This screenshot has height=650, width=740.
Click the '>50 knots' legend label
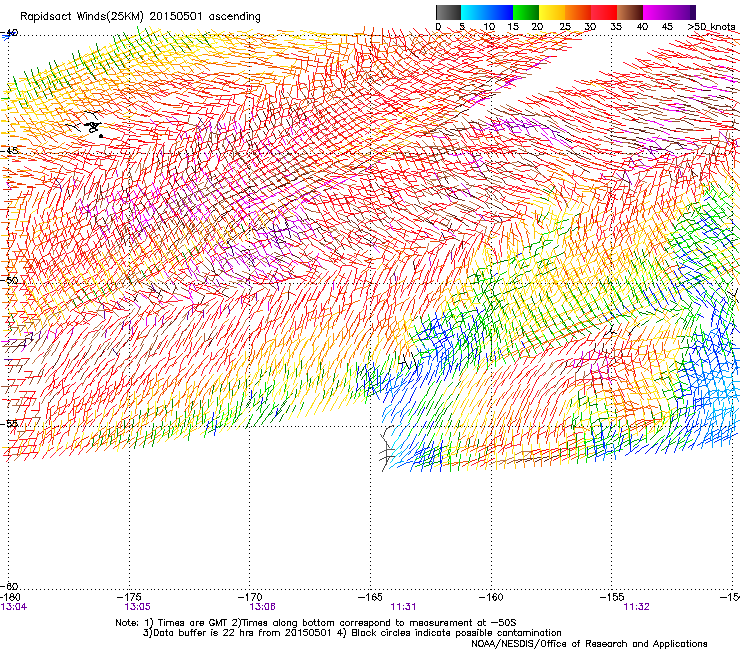tap(711, 27)
